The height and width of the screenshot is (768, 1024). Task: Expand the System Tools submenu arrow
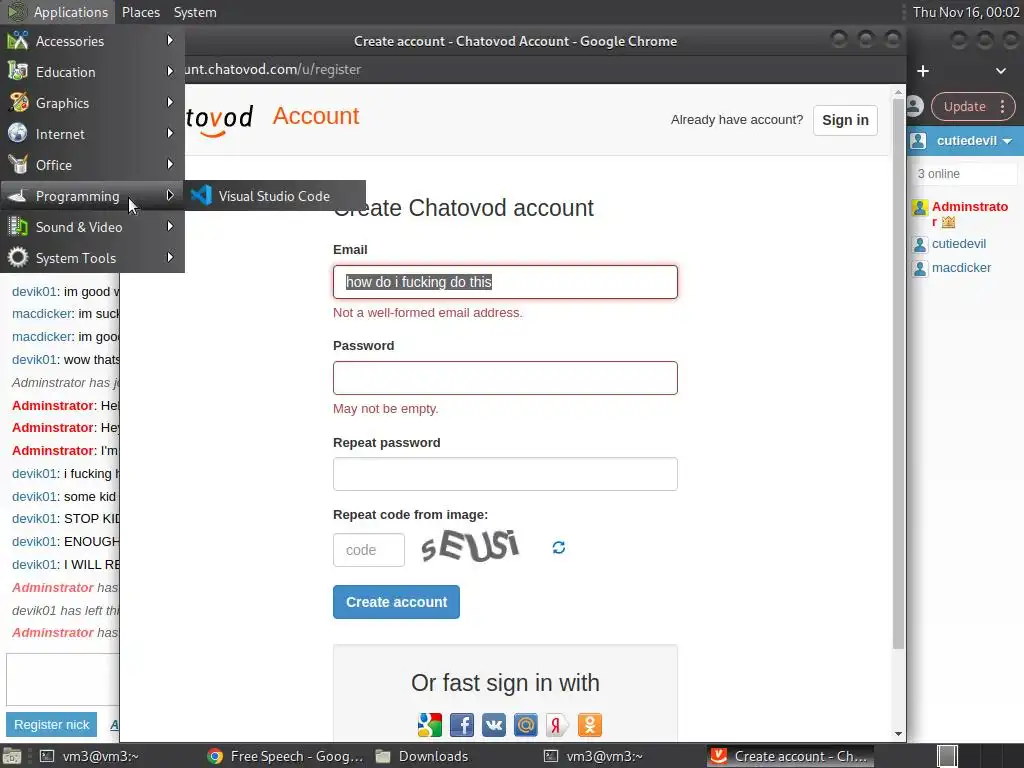170,257
